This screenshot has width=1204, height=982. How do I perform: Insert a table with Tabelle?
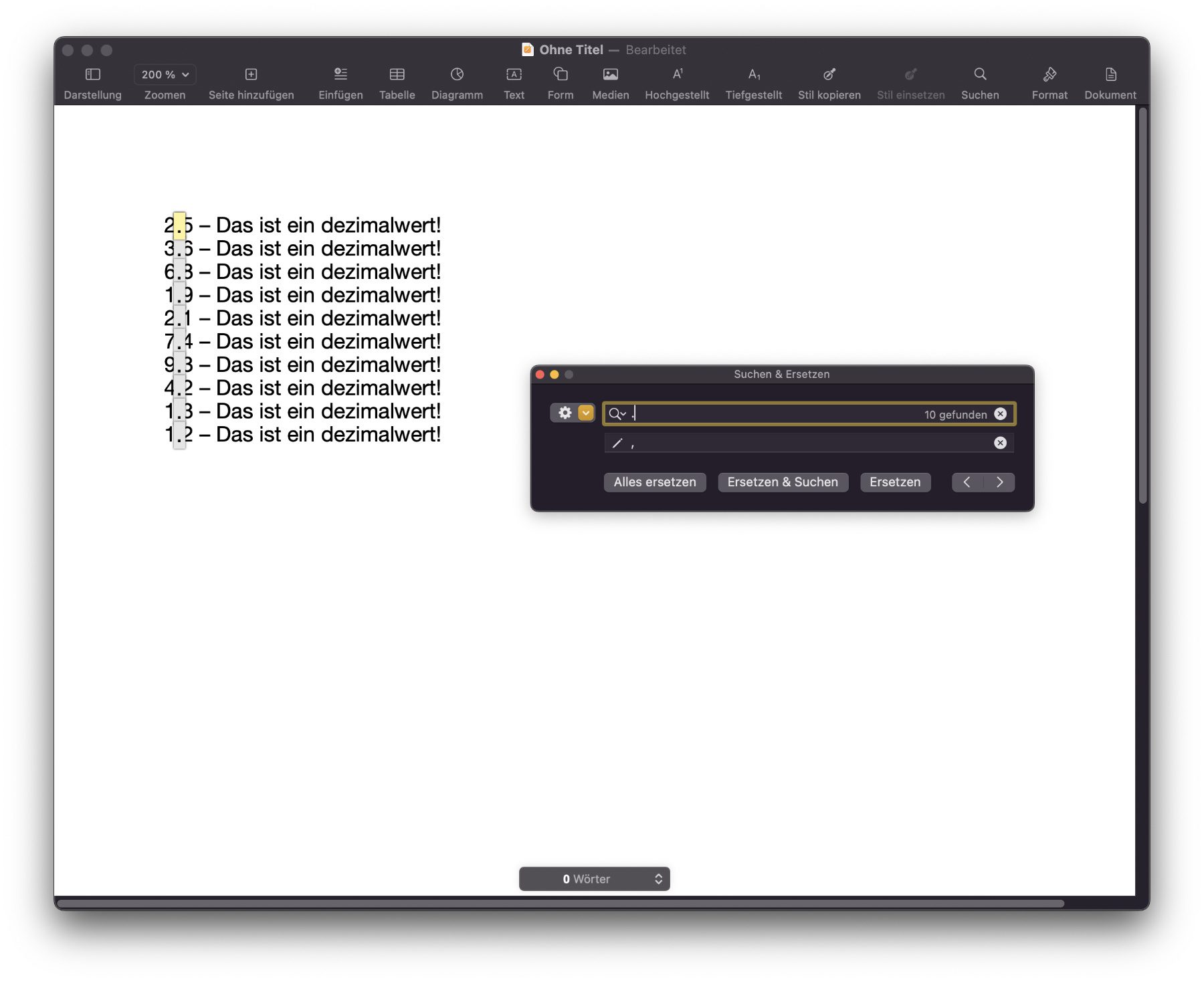click(x=397, y=83)
